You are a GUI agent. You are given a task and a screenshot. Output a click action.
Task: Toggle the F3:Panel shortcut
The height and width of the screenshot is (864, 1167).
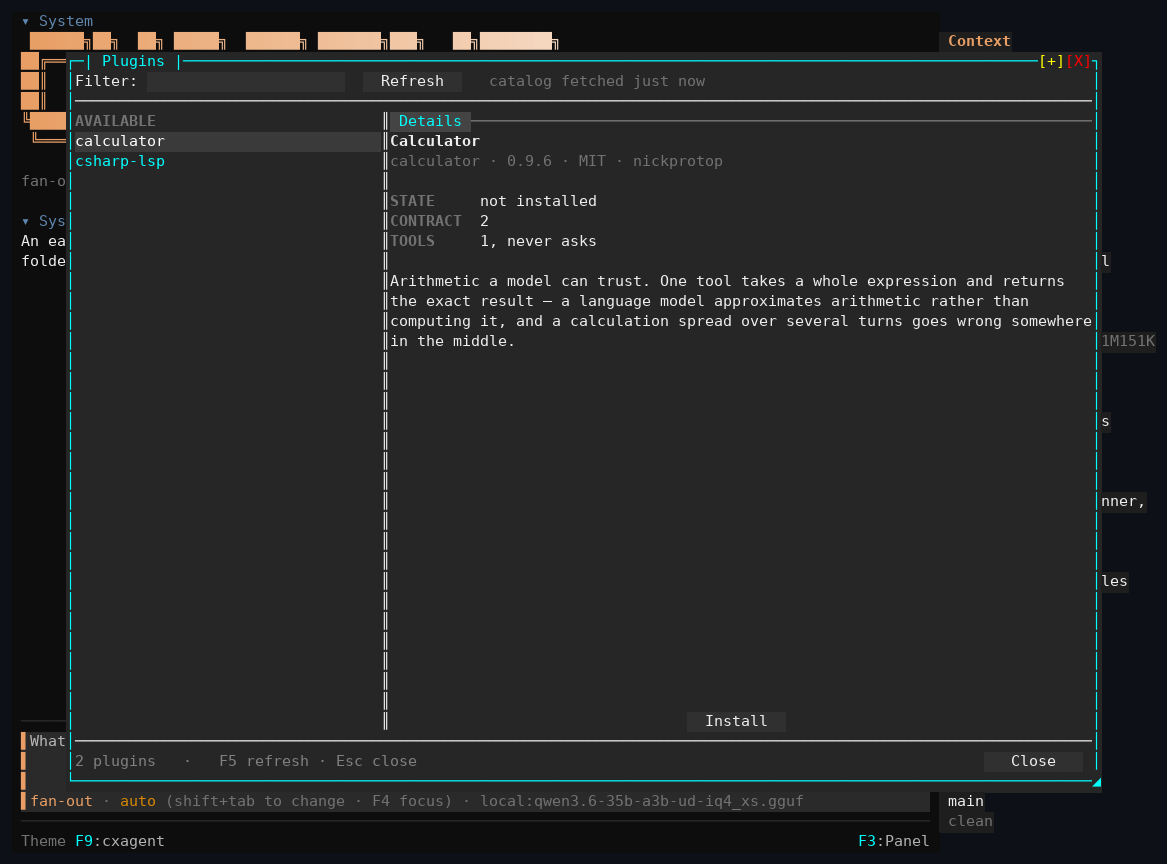click(893, 841)
